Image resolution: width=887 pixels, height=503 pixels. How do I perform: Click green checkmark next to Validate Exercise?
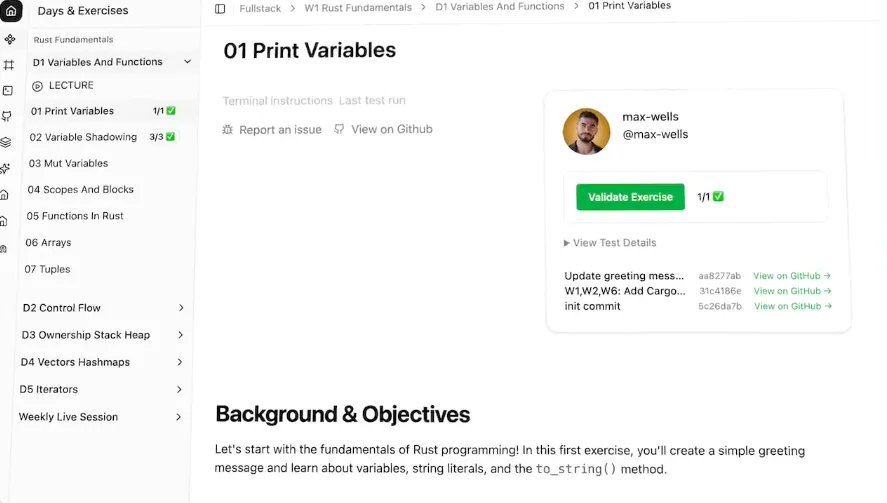718,196
